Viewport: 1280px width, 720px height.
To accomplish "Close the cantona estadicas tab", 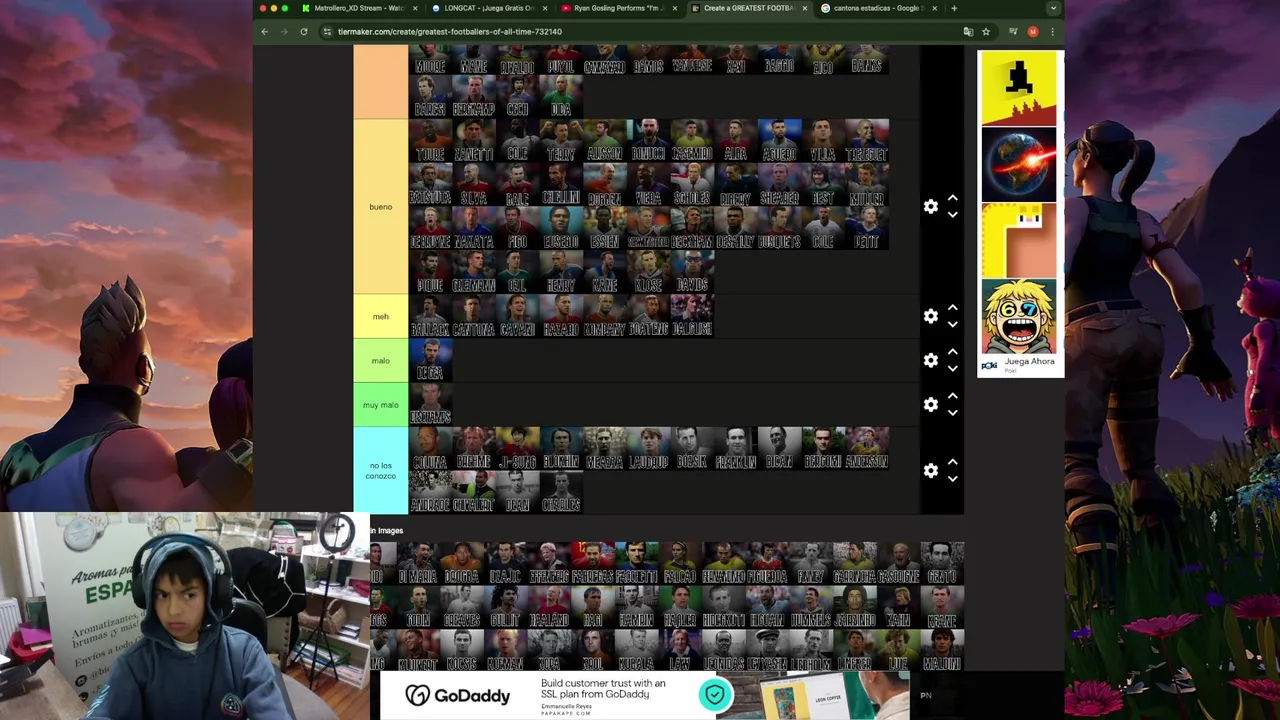I will (x=934, y=8).
